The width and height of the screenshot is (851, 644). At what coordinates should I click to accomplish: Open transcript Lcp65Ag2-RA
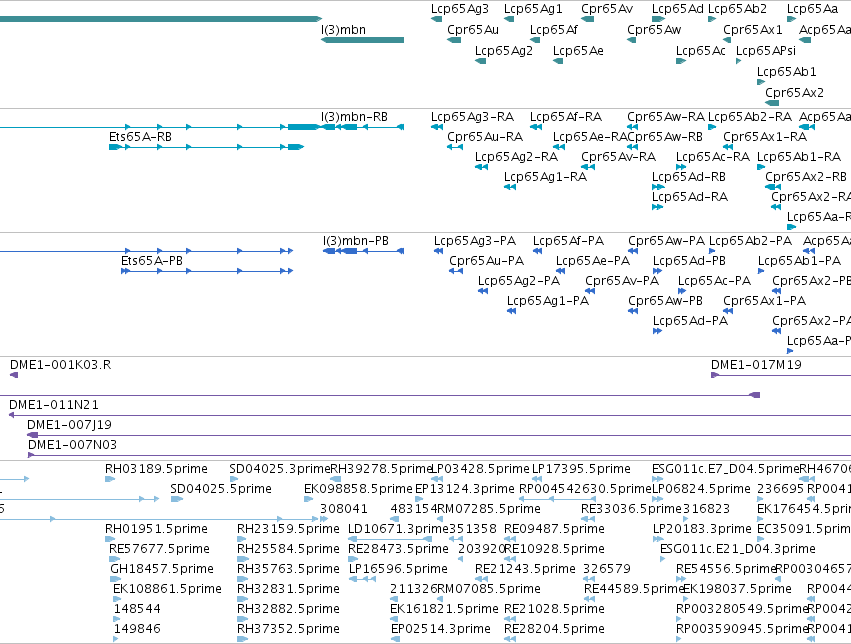pos(516,157)
